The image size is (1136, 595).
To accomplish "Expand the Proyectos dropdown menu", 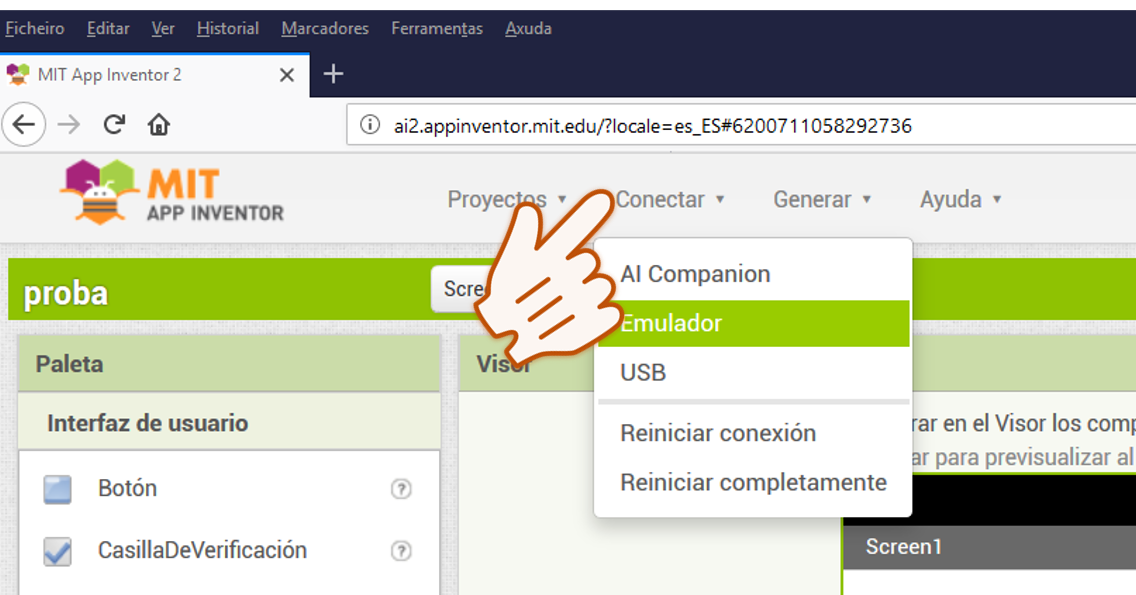I will coord(506,199).
